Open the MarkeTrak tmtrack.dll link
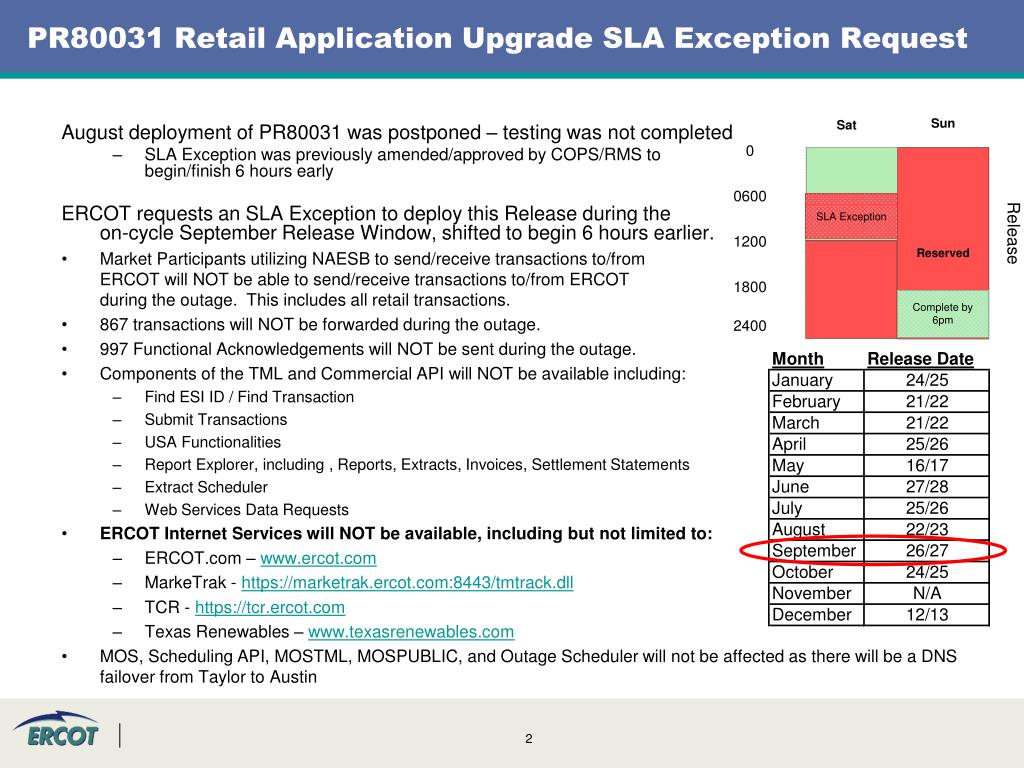This screenshot has height=768, width=1024. point(408,583)
